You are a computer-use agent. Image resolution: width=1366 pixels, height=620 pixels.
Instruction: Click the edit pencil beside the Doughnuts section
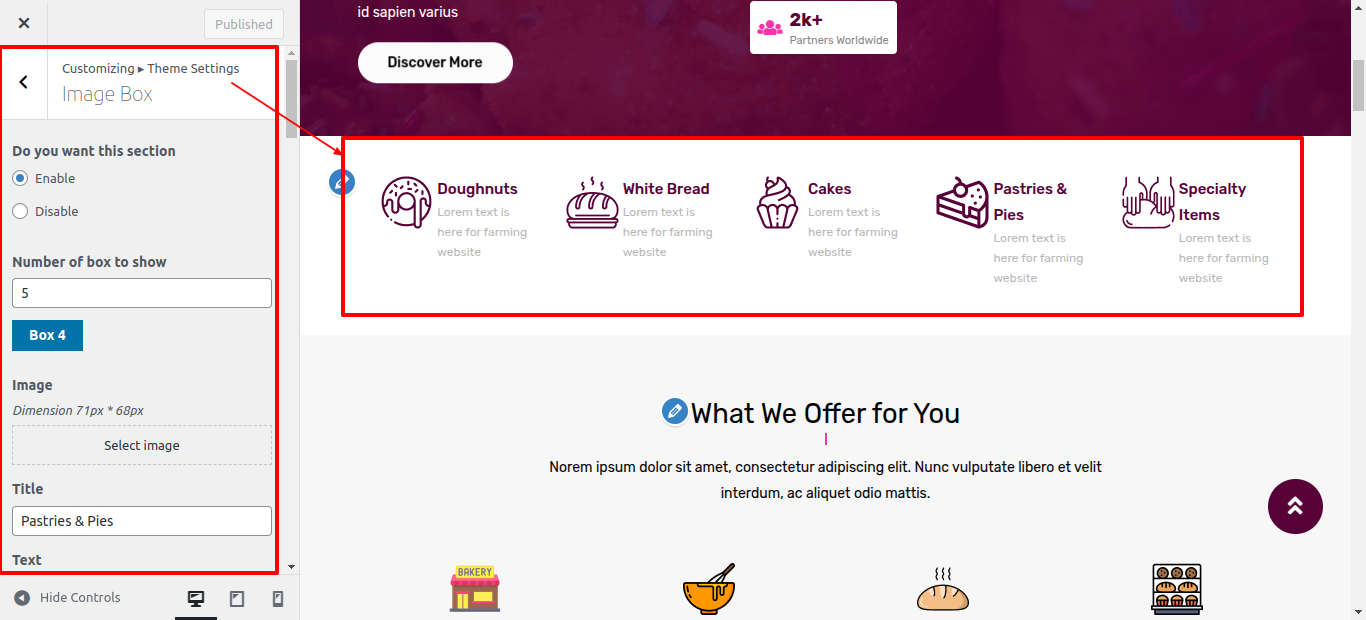[x=342, y=182]
